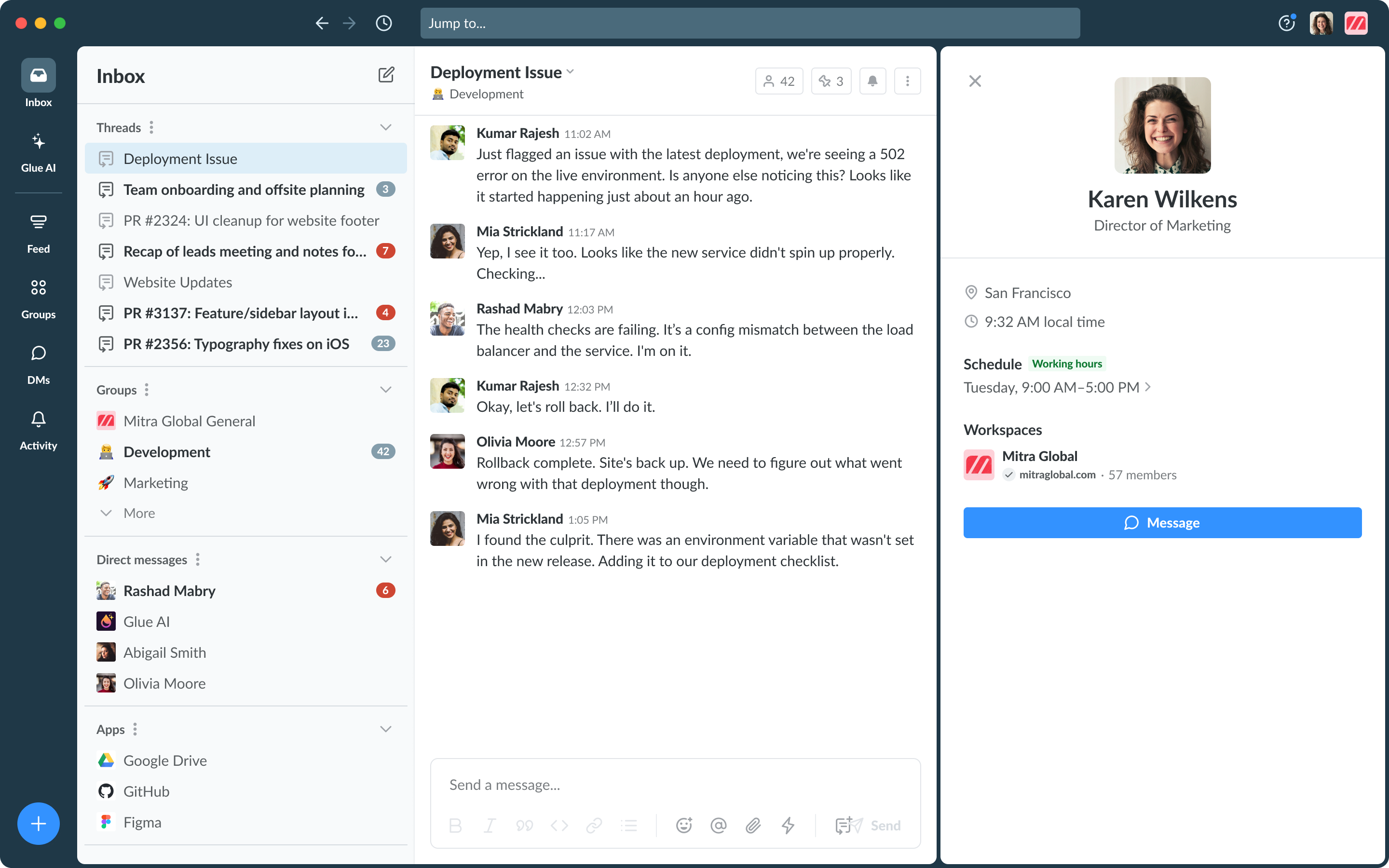Toggle bold formatting in composer

[x=455, y=825]
